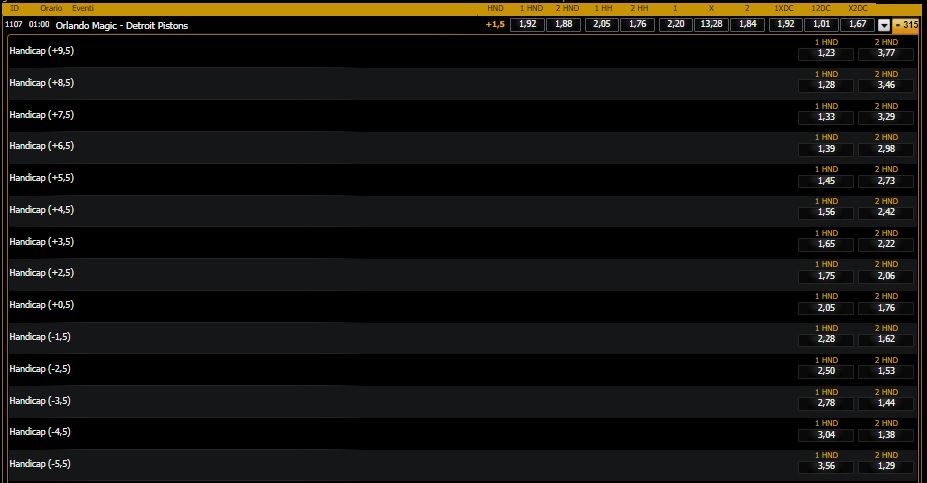The width and height of the screenshot is (927, 483).
Task: Click the Handicap (-1,5) market label
Action: pos(40,337)
